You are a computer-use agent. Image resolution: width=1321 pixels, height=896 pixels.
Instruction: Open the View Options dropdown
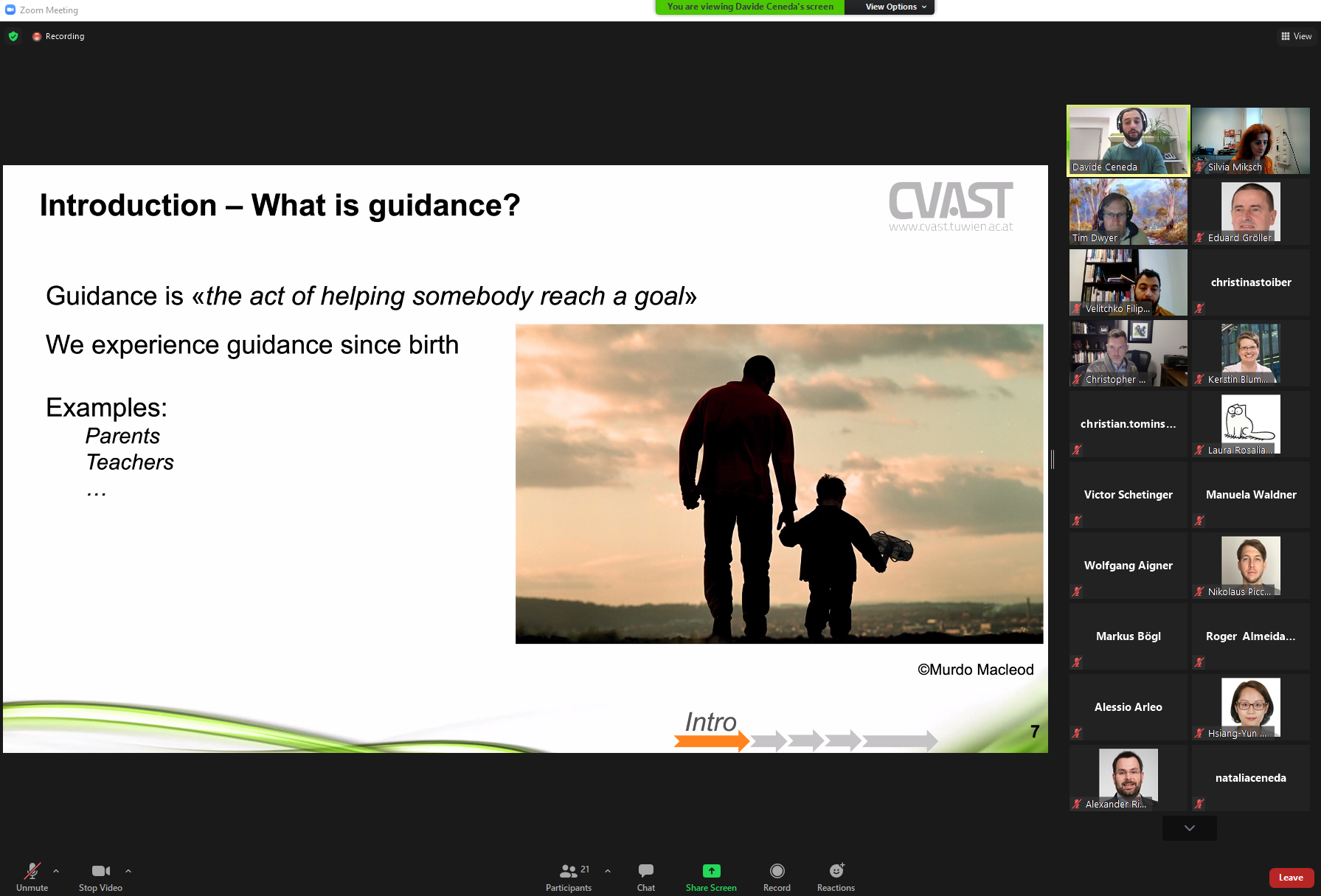click(x=890, y=7)
